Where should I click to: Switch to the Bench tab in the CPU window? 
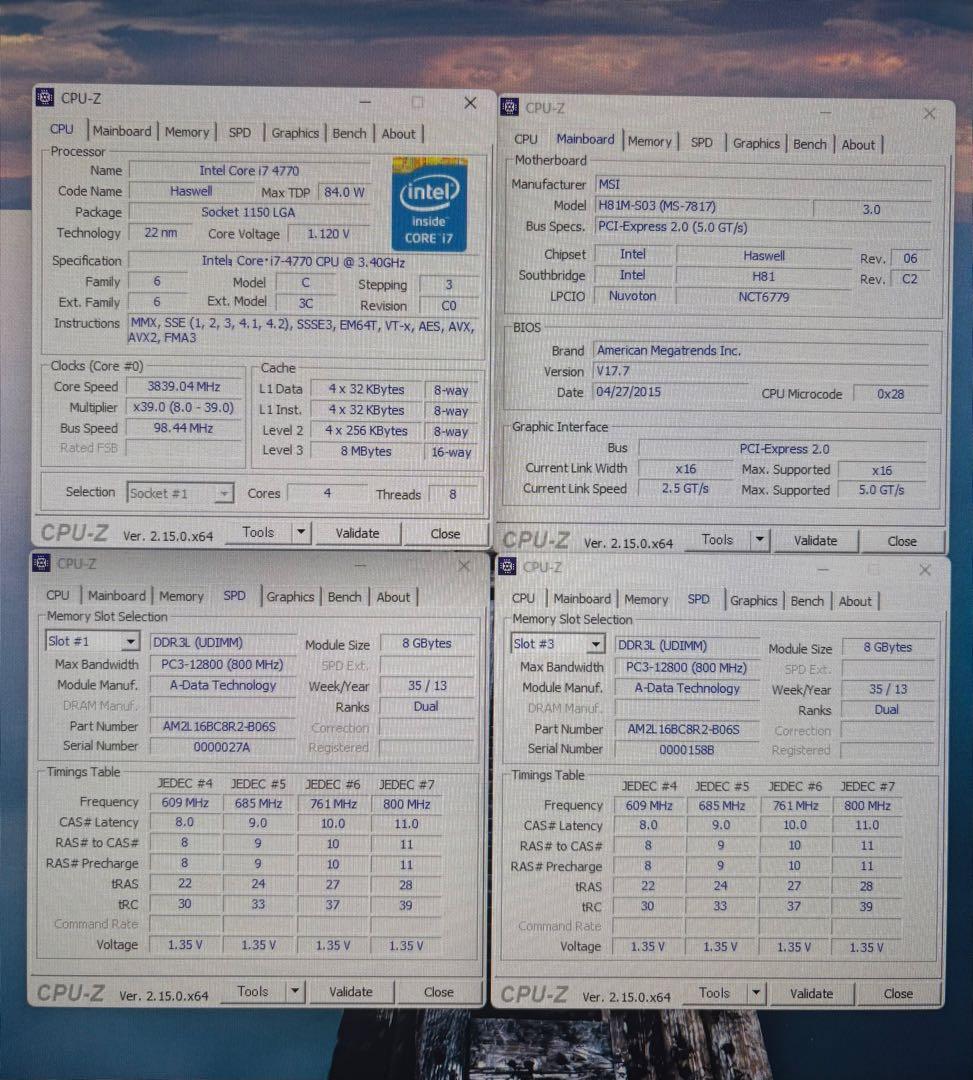(349, 132)
